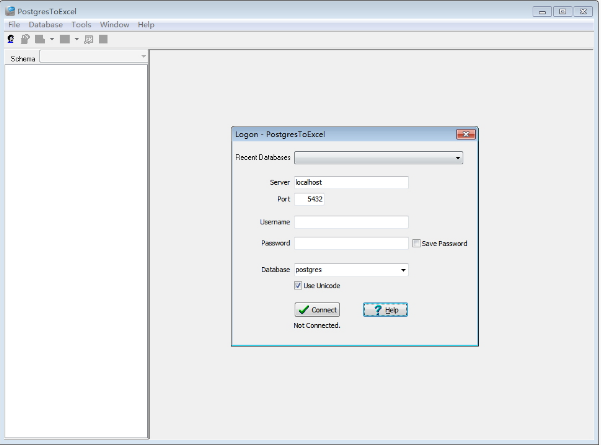Open the Help menu in menu bar
This screenshot has width=601, height=445.
pos(146,25)
